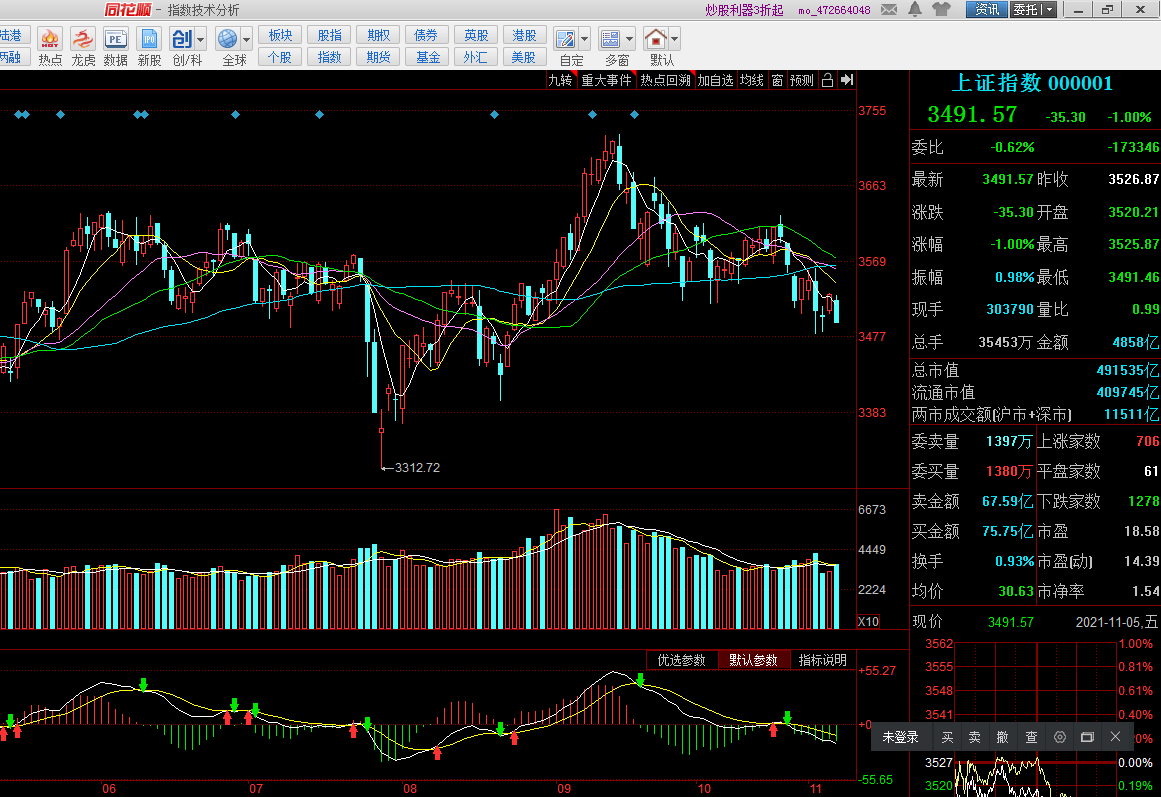The width and height of the screenshot is (1161, 797).
Task: Select the red 卖 sell button
Action: (x=974, y=737)
